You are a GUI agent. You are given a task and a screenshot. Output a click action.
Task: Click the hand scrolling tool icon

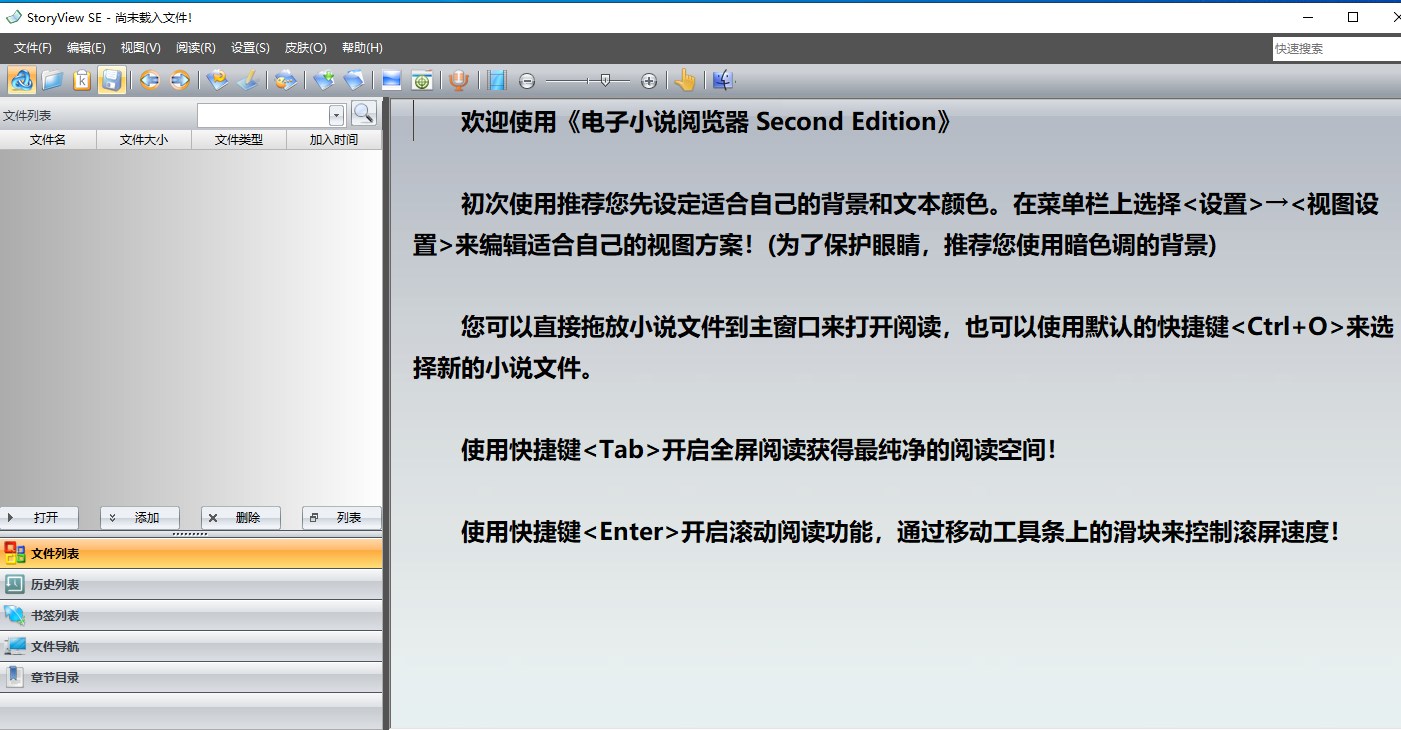[685, 80]
